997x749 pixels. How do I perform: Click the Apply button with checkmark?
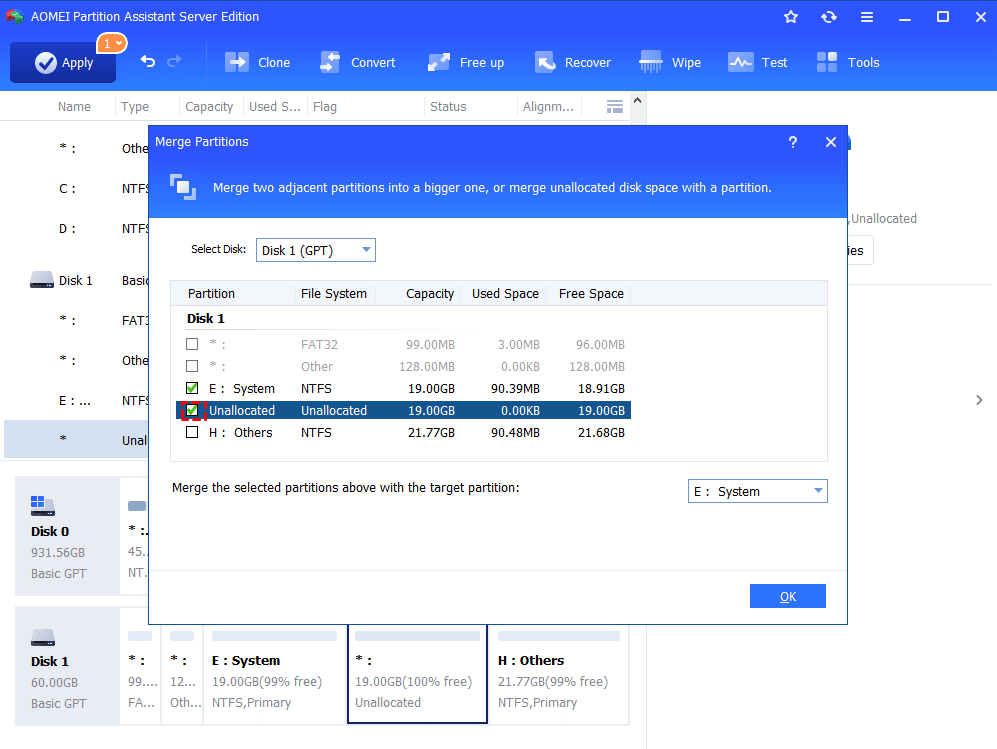tap(63, 62)
